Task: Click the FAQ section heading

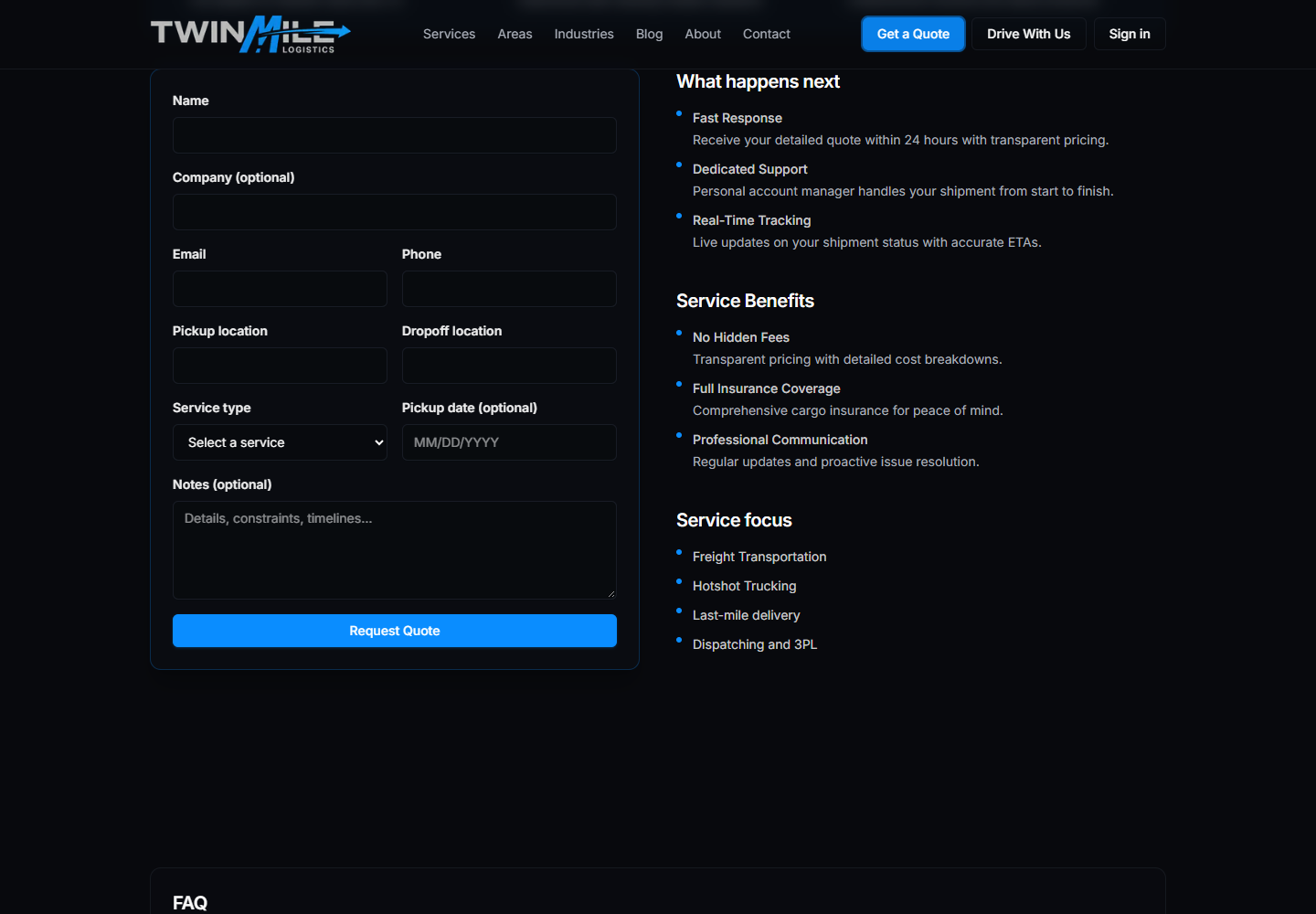Action: 190,903
